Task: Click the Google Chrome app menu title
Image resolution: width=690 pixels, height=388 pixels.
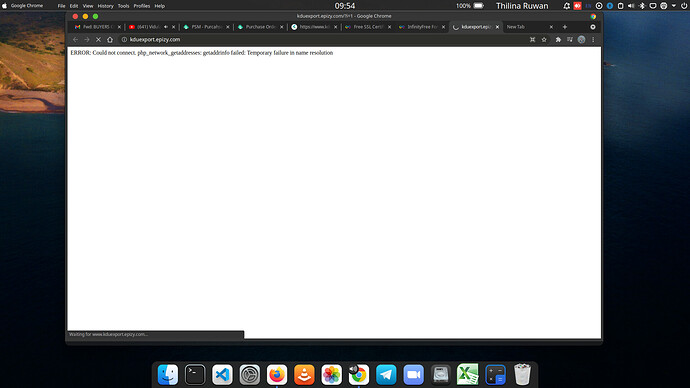Action: click(27, 6)
